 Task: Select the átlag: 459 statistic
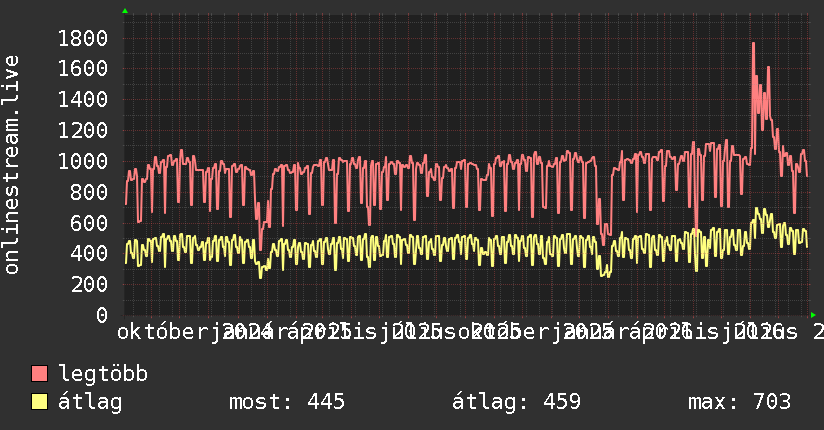[x=517, y=402]
